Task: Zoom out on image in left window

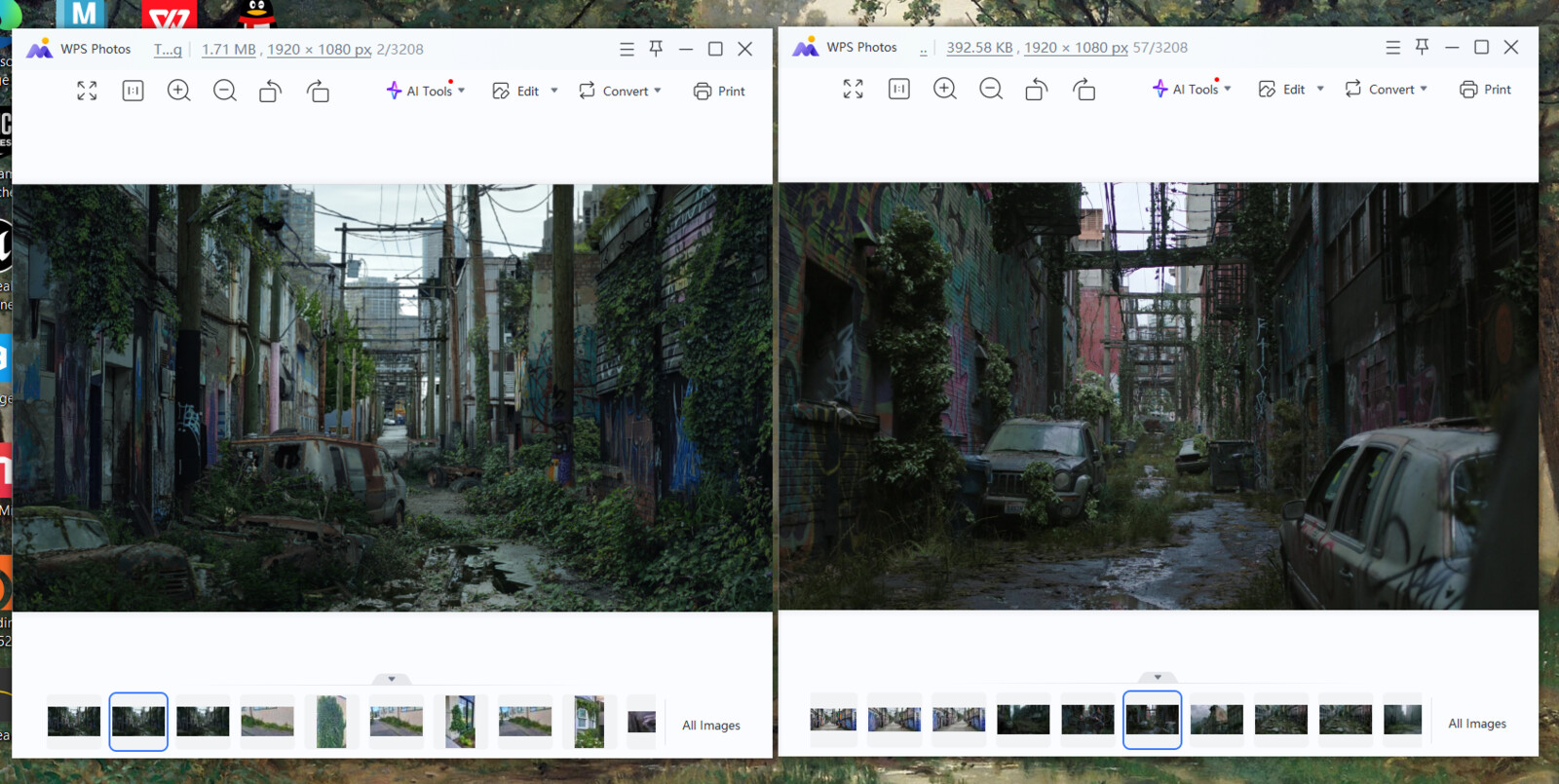Action: pyautogui.click(x=224, y=91)
